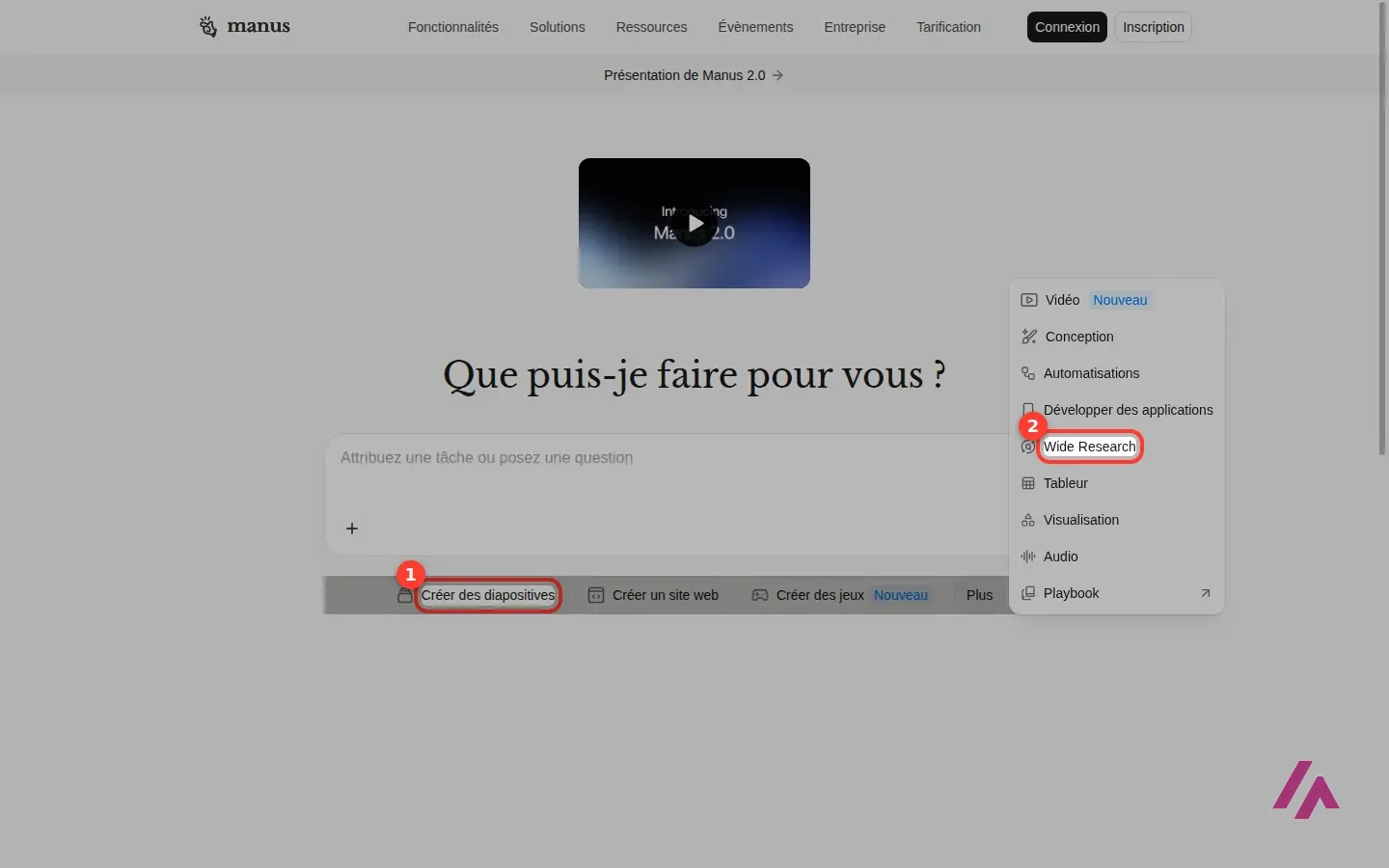Click the gamepad icon for Créer des jeux

[x=760, y=595]
